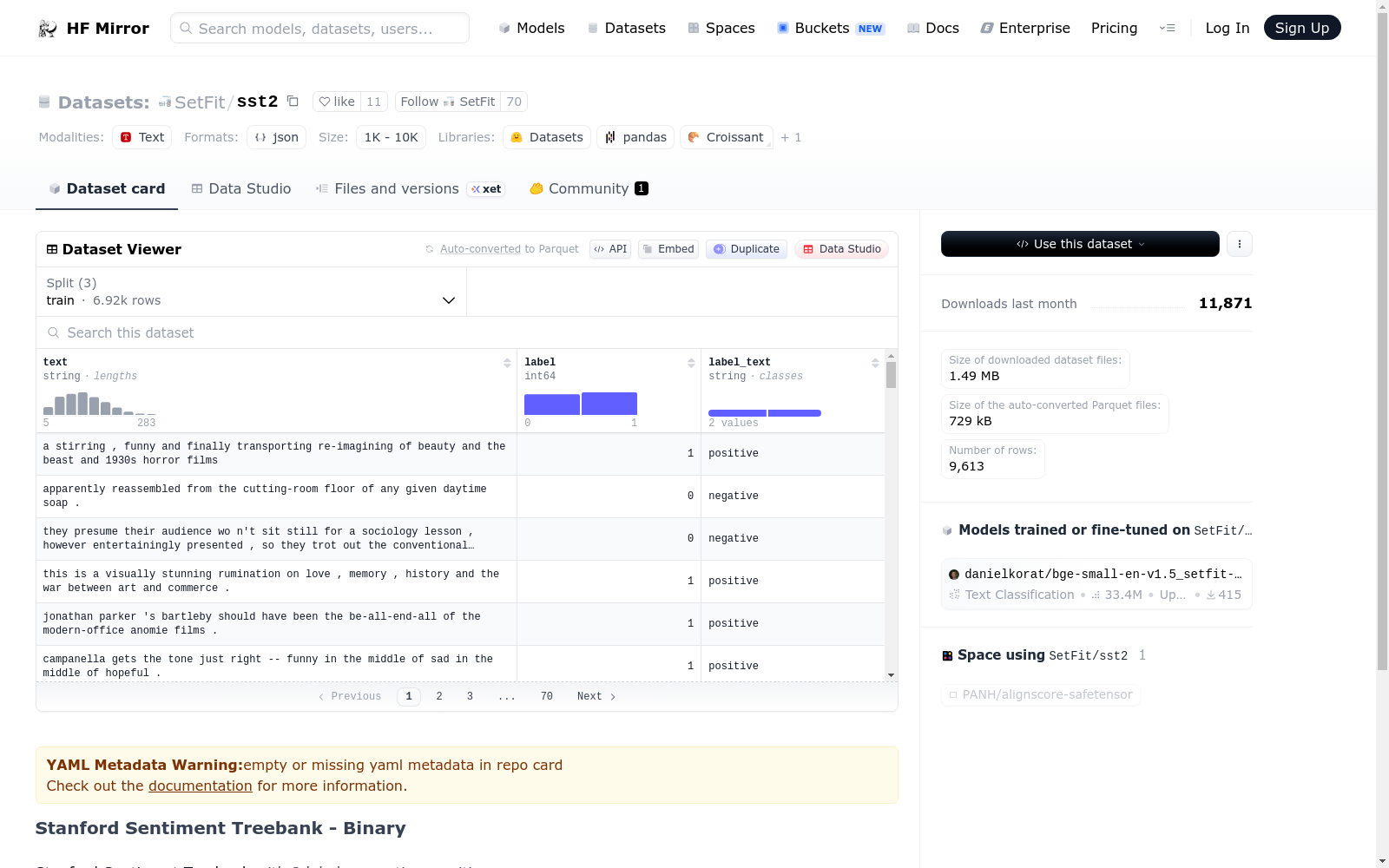Viewport: 1389px width, 868px height.
Task: Select the json format tag
Action: click(276, 137)
